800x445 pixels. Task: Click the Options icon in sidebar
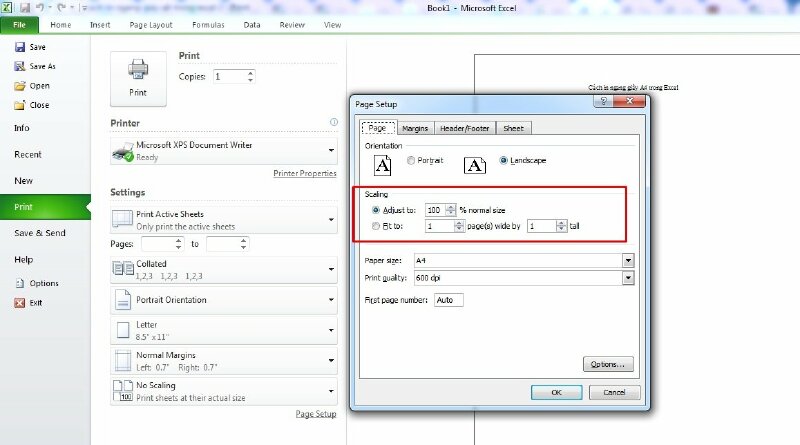click(20, 283)
